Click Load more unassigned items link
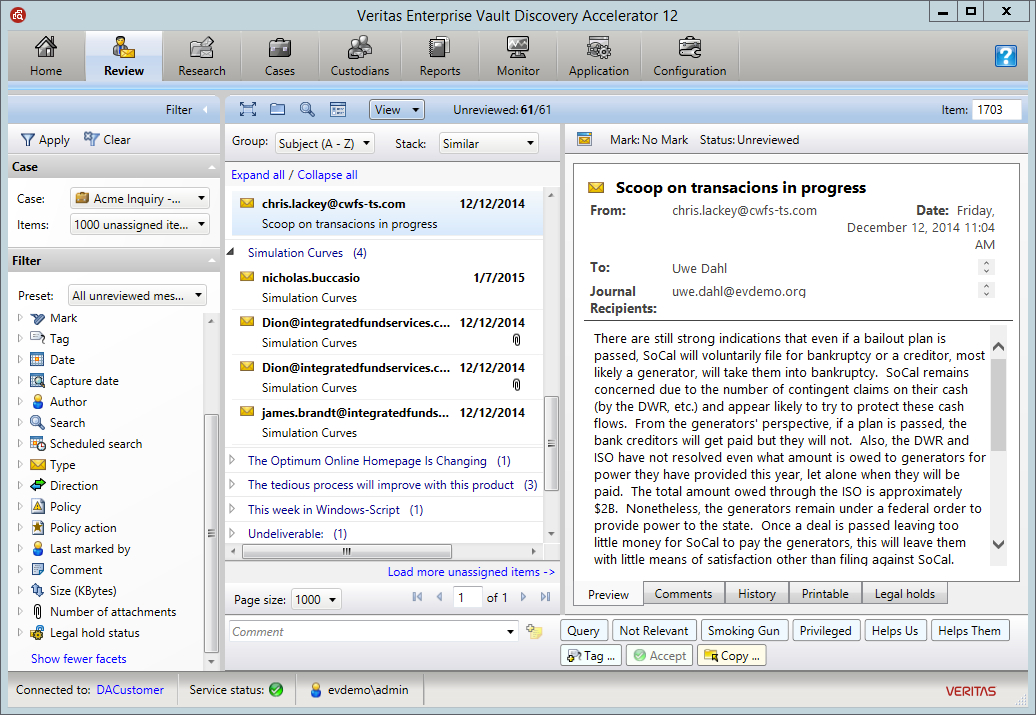The height and width of the screenshot is (715, 1036). coord(470,572)
